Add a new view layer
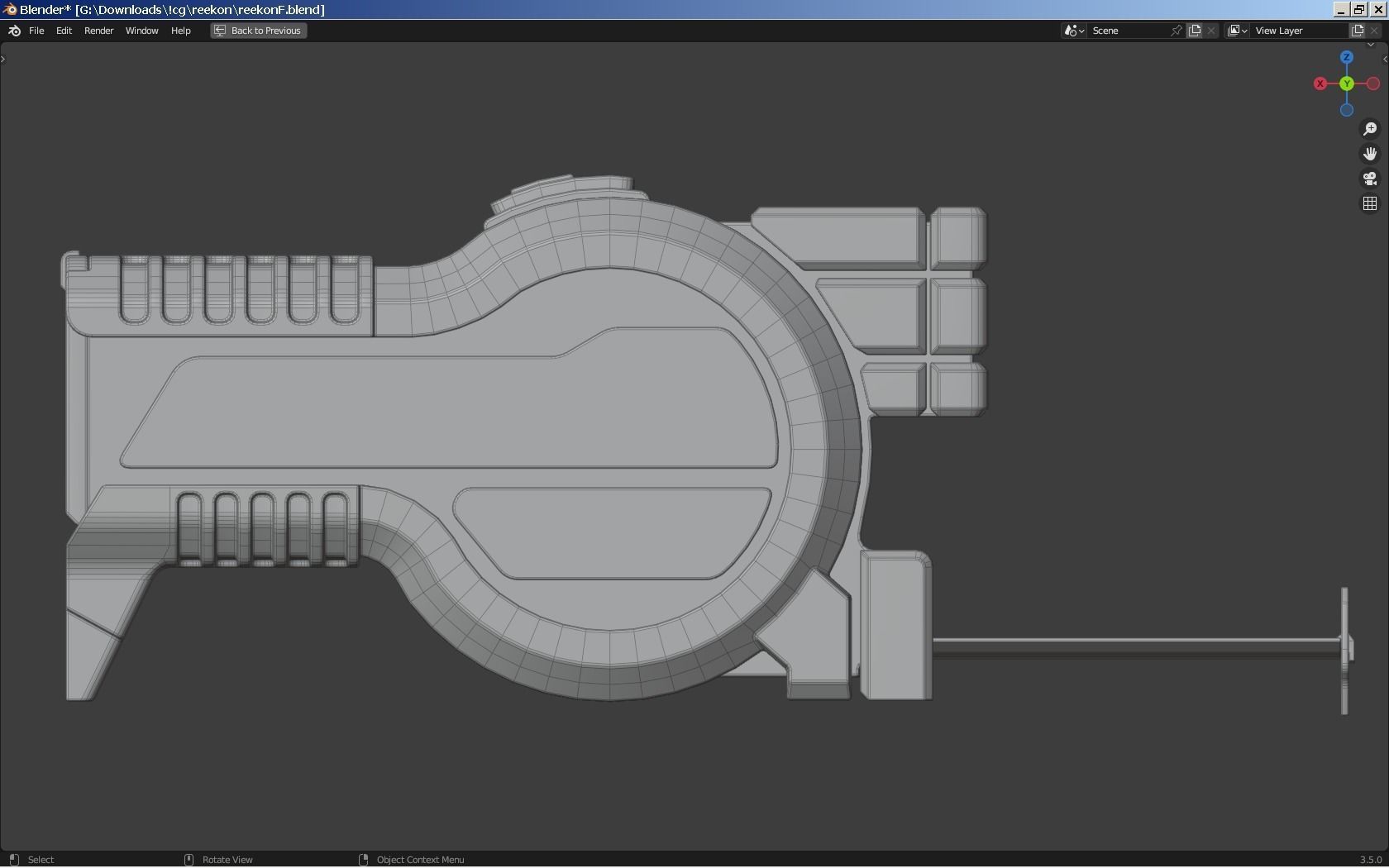This screenshot has height=868, width=1389. tap(1358, 31)
